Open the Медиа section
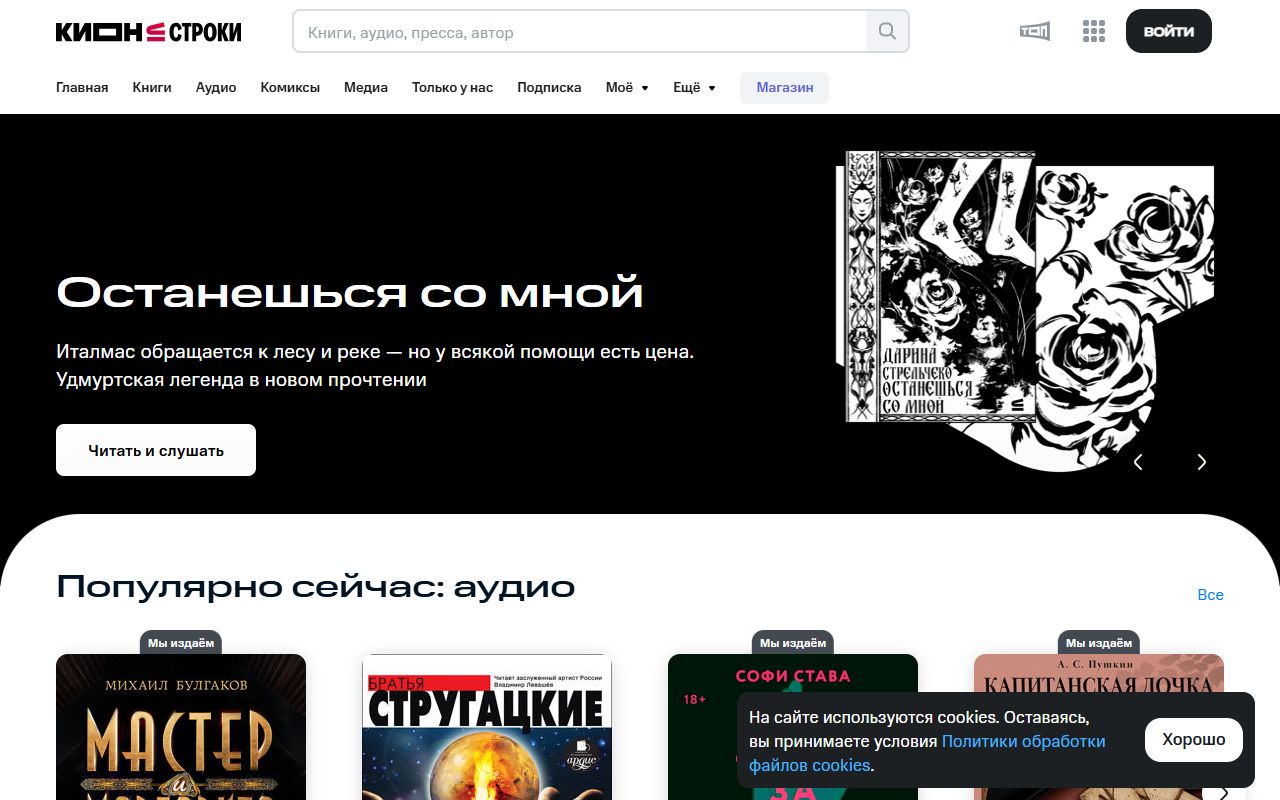This screenshot has height=800, width=1280. 366,87
